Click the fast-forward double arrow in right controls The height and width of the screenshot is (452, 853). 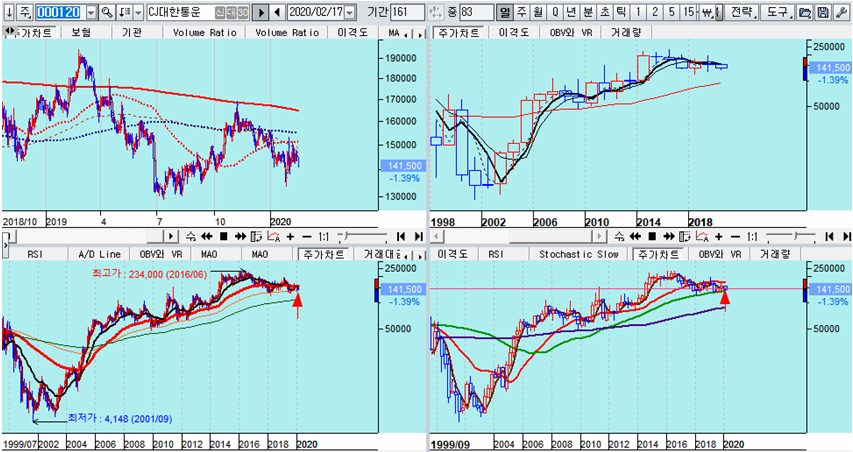pos(669,237)
